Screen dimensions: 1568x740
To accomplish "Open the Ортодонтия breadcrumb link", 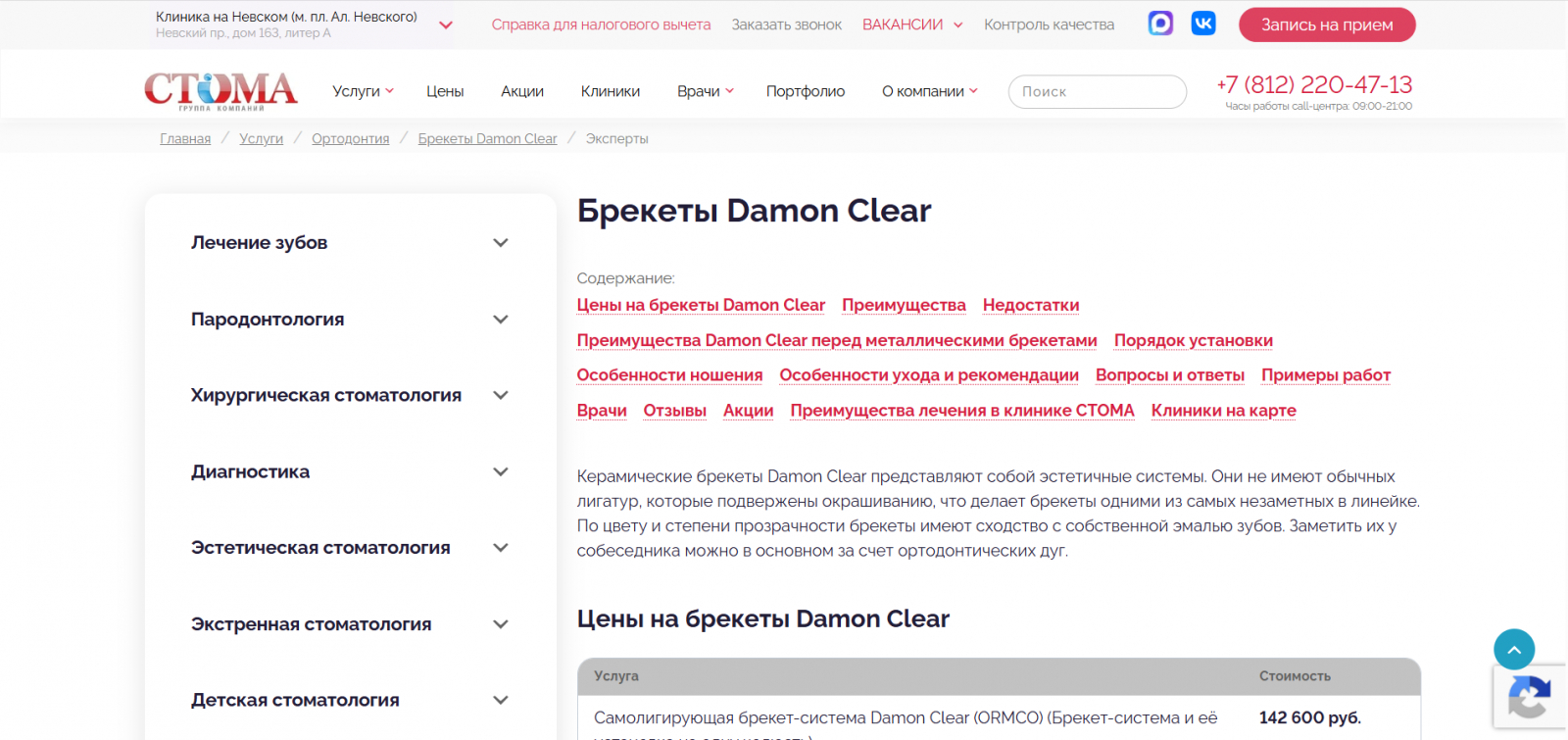I will tap(351, 138).
